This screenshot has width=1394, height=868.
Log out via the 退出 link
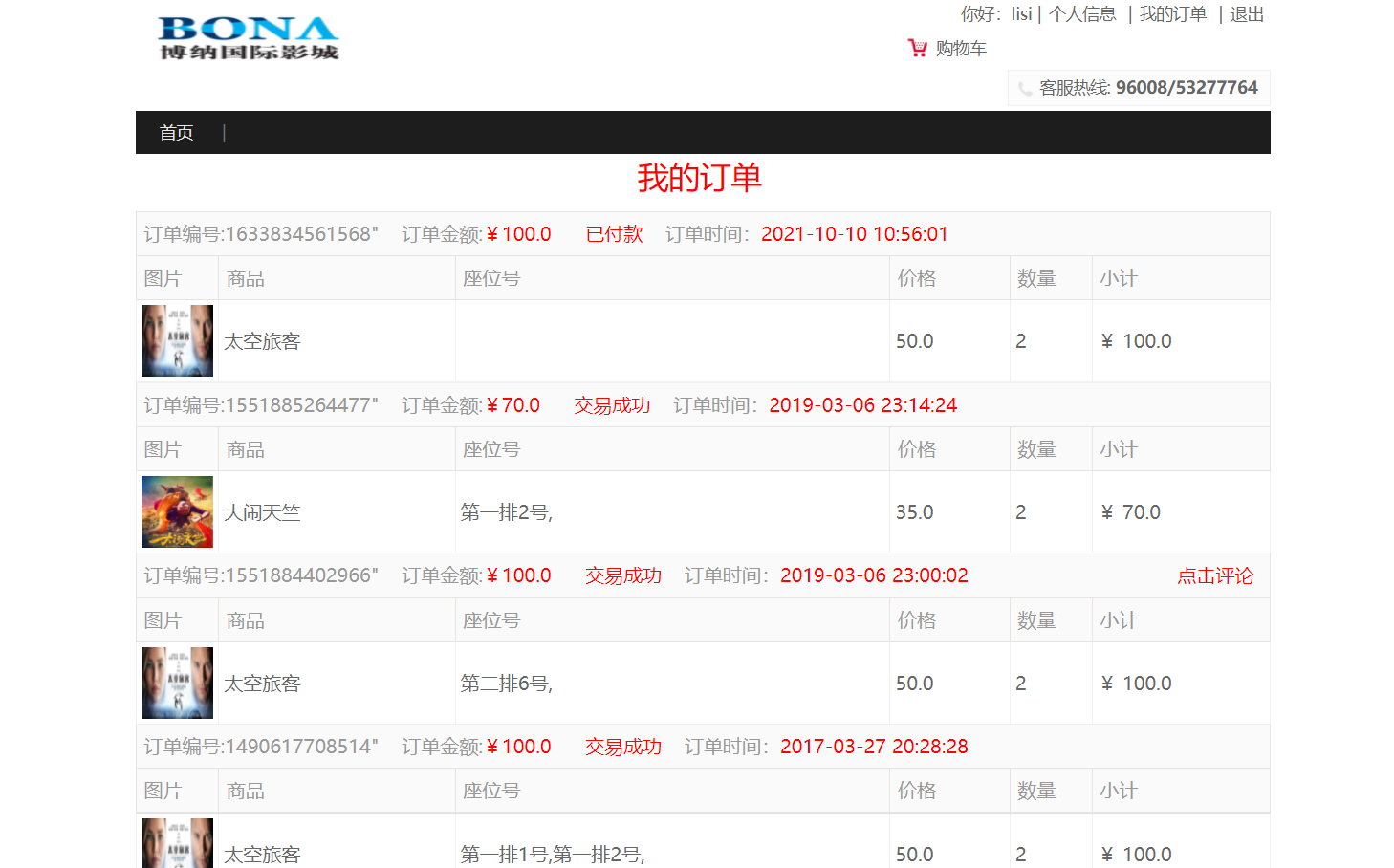point(1247,14)
